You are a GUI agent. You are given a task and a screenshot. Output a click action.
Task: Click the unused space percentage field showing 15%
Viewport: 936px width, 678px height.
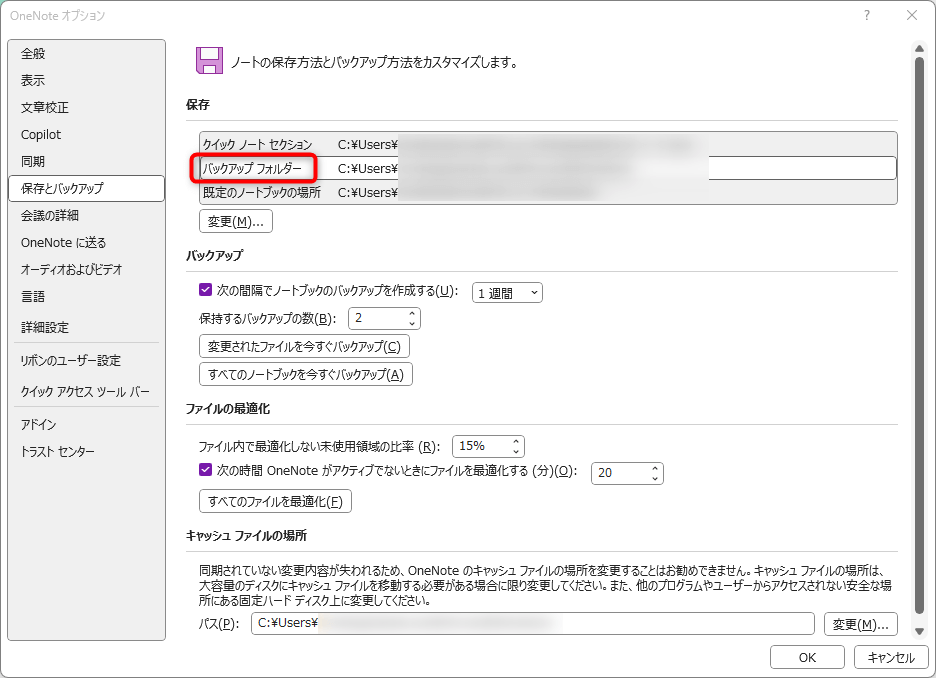[482, 446]
